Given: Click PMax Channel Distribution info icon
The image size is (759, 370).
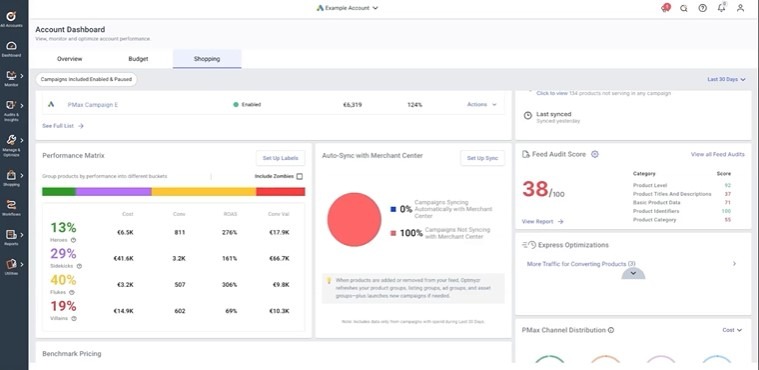Looking at the screenshot, I should pos(611,330).
